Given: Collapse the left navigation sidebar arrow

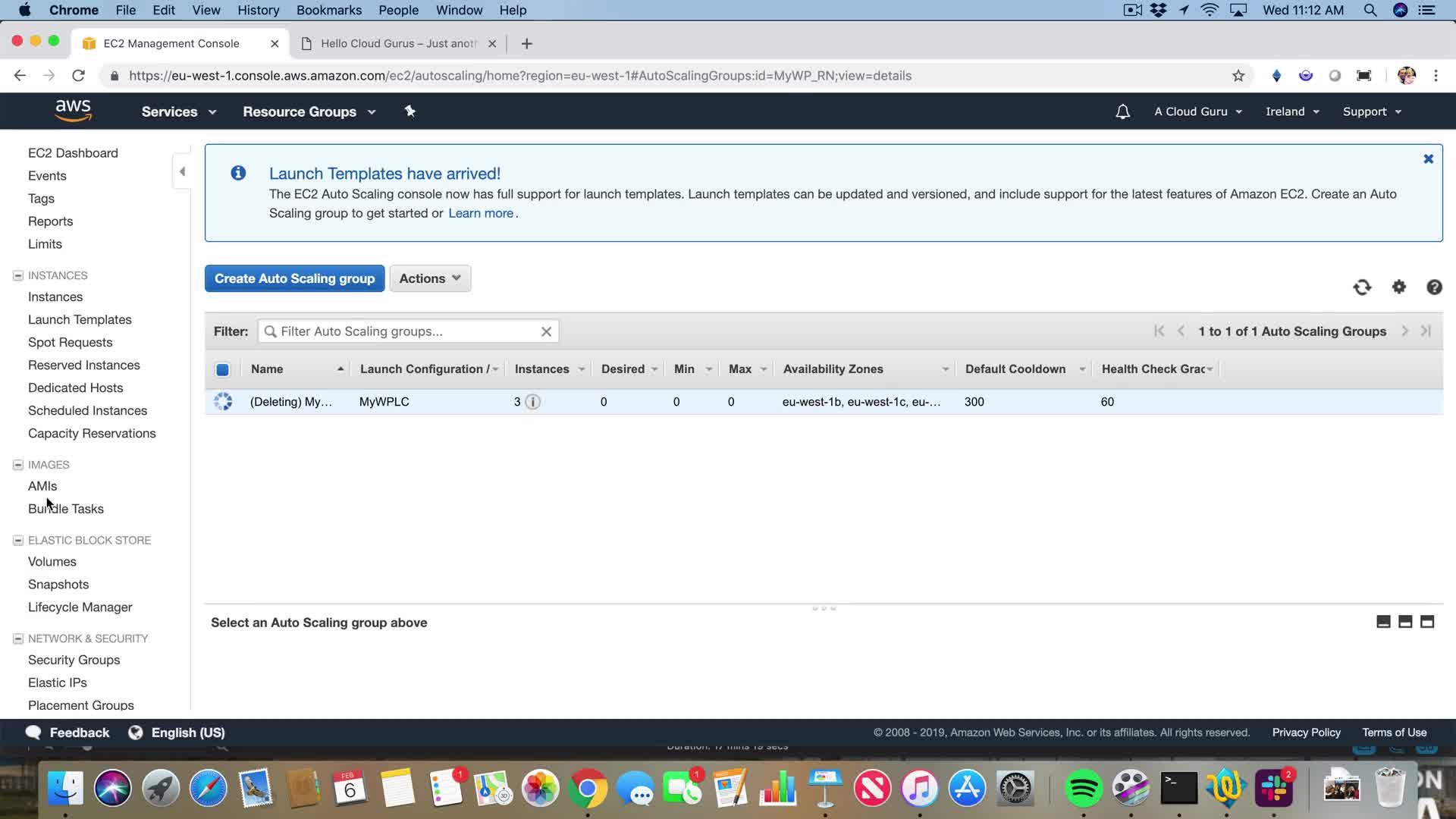Looking at the screenshot, I should coord(182,171).
